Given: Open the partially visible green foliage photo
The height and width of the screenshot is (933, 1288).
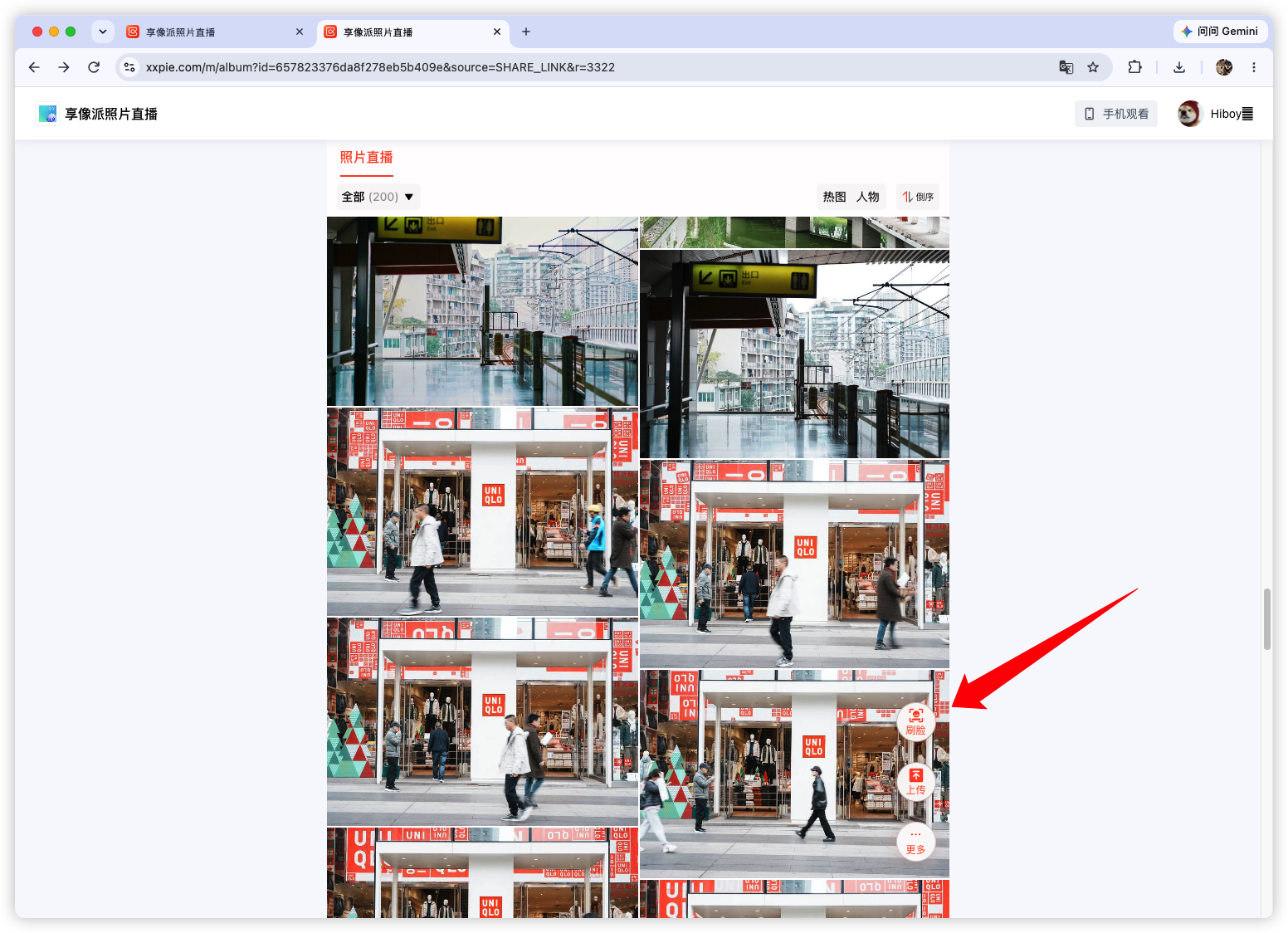Looking at the screenshot, I should (794, 232).
